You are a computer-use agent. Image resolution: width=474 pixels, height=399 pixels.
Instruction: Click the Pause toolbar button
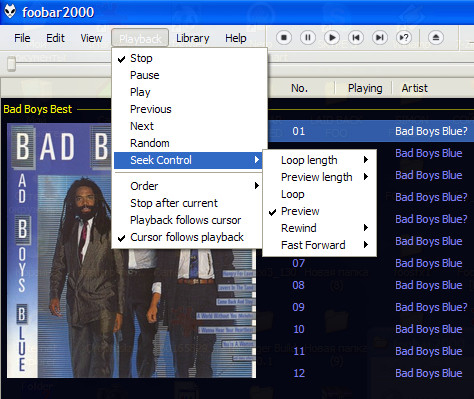tap(308, 38)
